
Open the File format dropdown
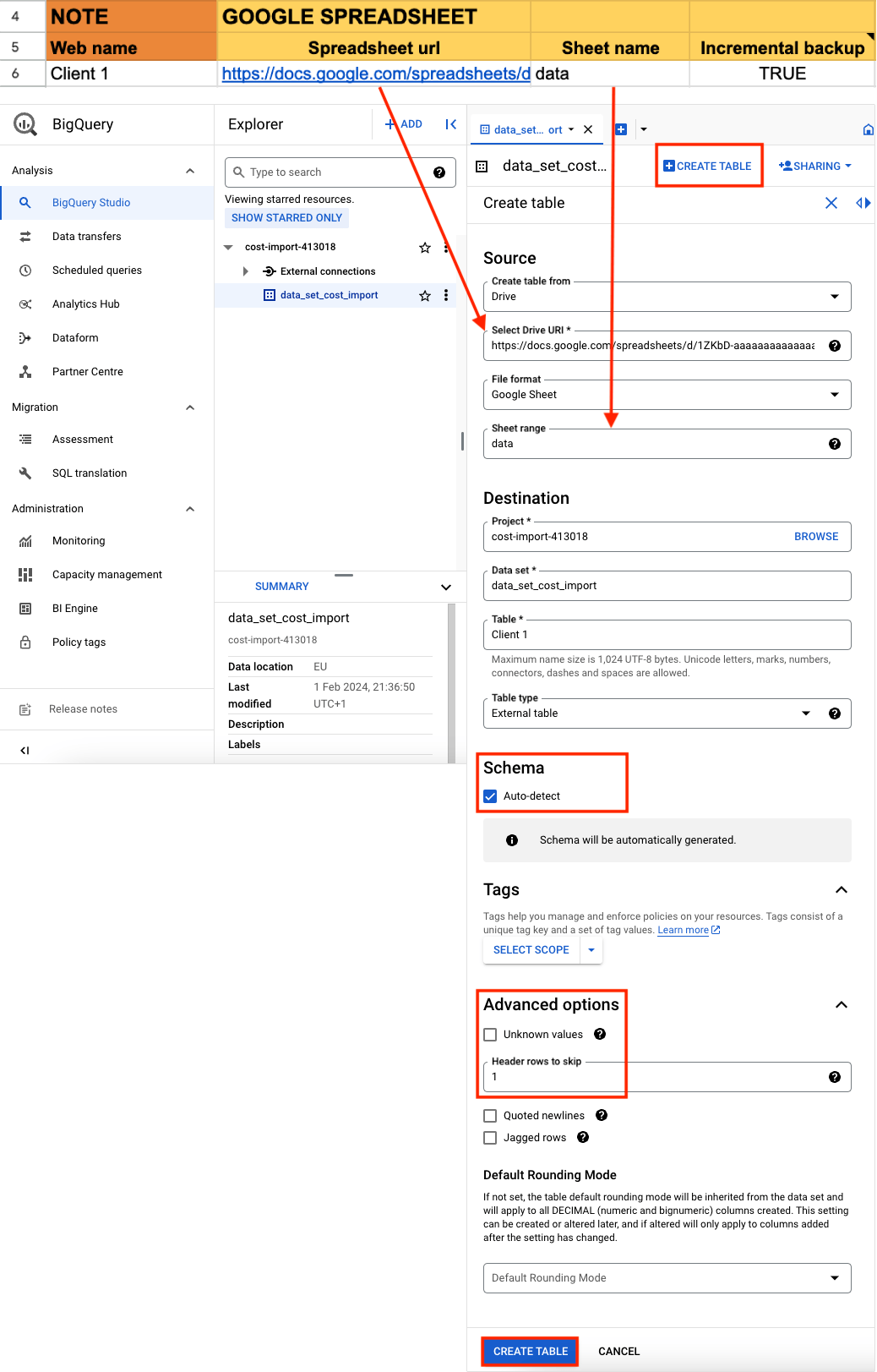[x=667, y=395]
